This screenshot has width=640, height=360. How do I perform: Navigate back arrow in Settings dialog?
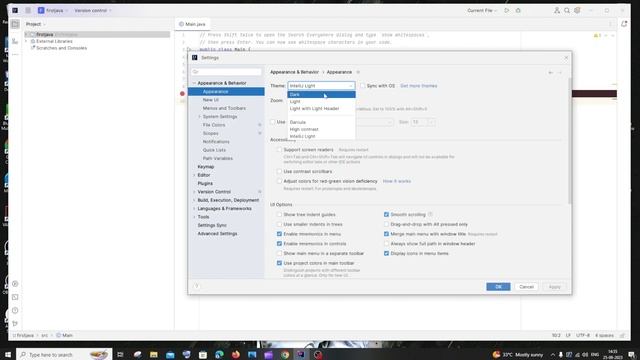(551, 72)
